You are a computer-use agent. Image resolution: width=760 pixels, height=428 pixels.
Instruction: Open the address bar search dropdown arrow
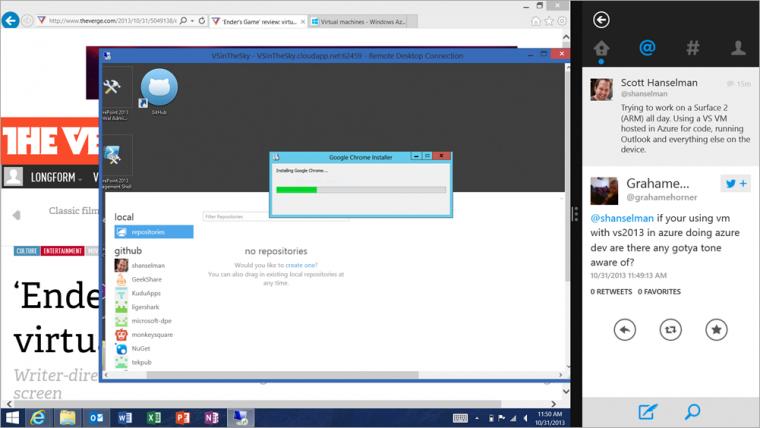pos(192,21)
